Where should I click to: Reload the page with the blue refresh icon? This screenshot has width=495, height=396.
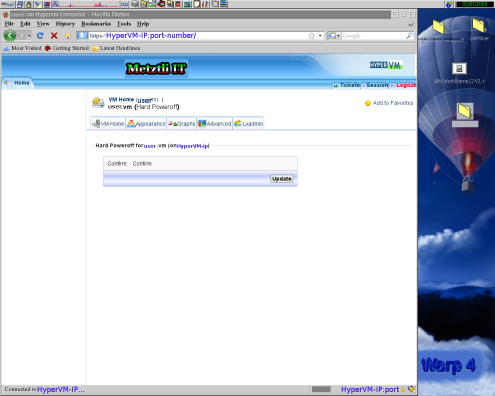(x=40, y=36)
